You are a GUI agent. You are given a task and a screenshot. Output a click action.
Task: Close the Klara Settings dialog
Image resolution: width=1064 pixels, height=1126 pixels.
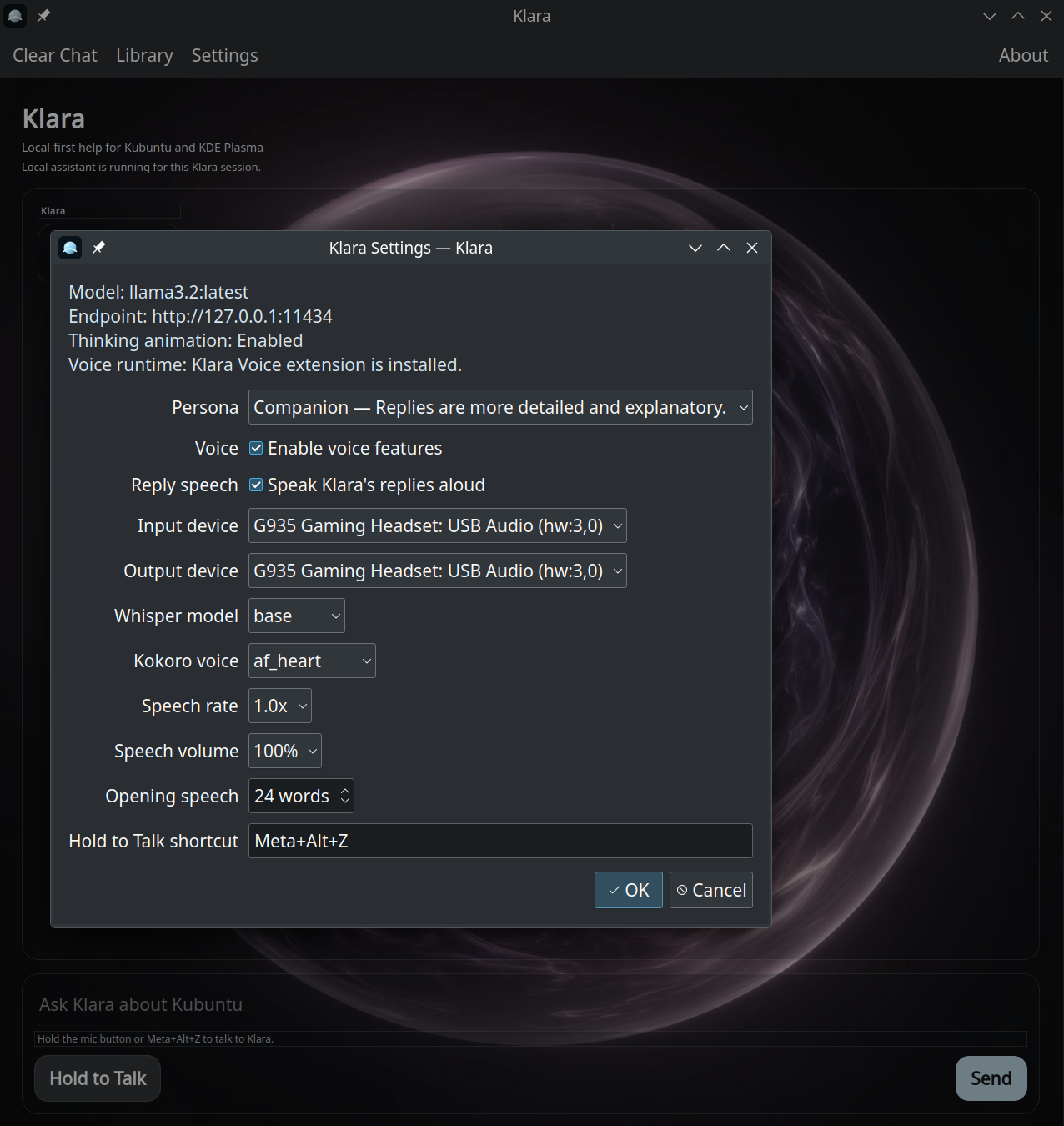(752, 248)
